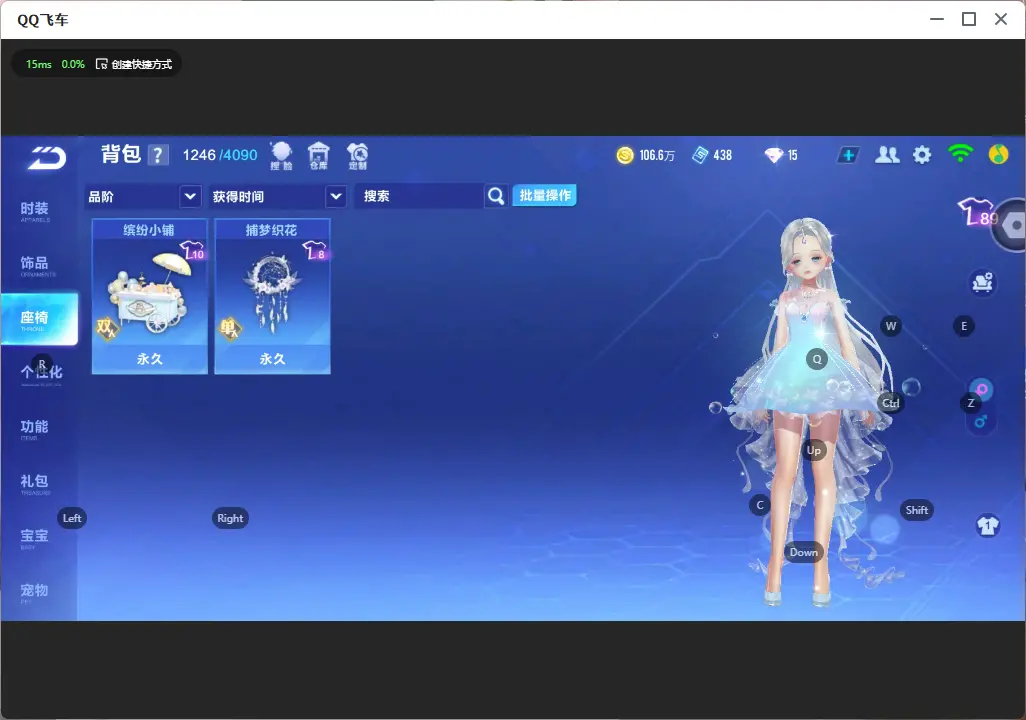
Task: Open the wardrobe shirt icon below gender toggles
Action: [987, 526]
